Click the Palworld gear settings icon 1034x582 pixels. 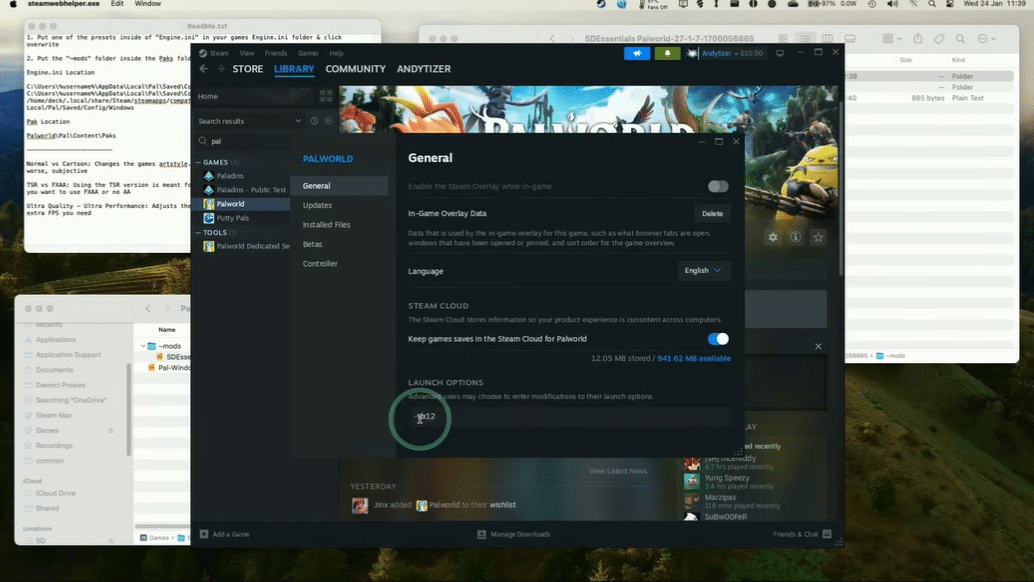coord(773,237)
